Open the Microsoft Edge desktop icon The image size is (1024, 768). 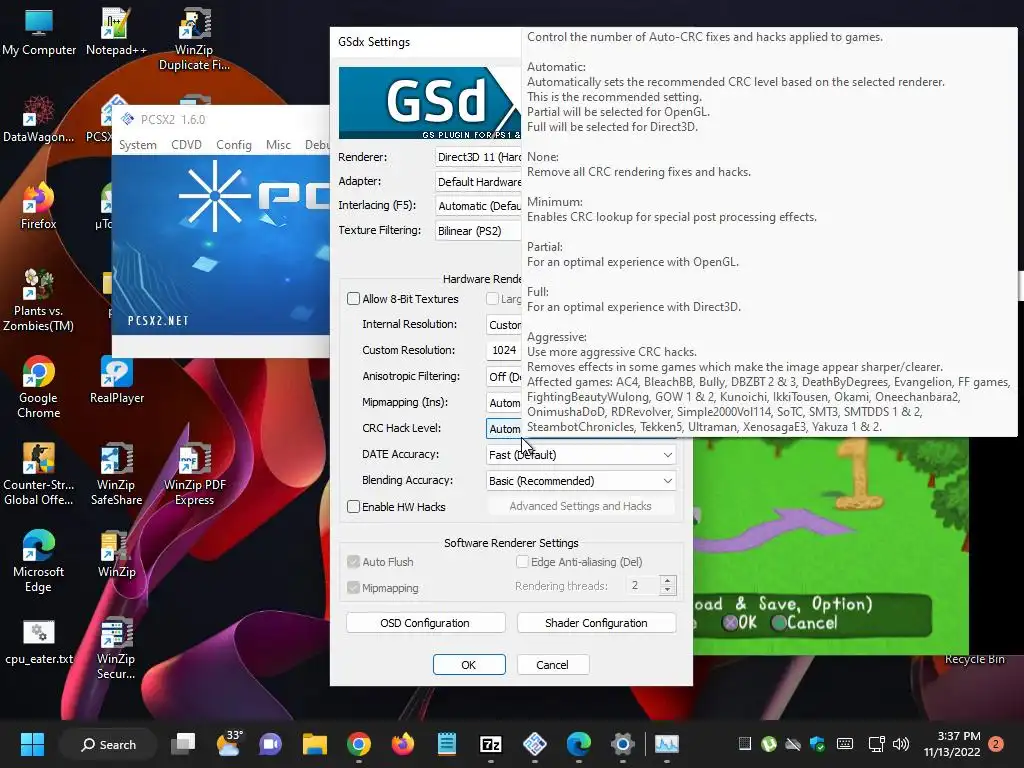pos(39,562)
